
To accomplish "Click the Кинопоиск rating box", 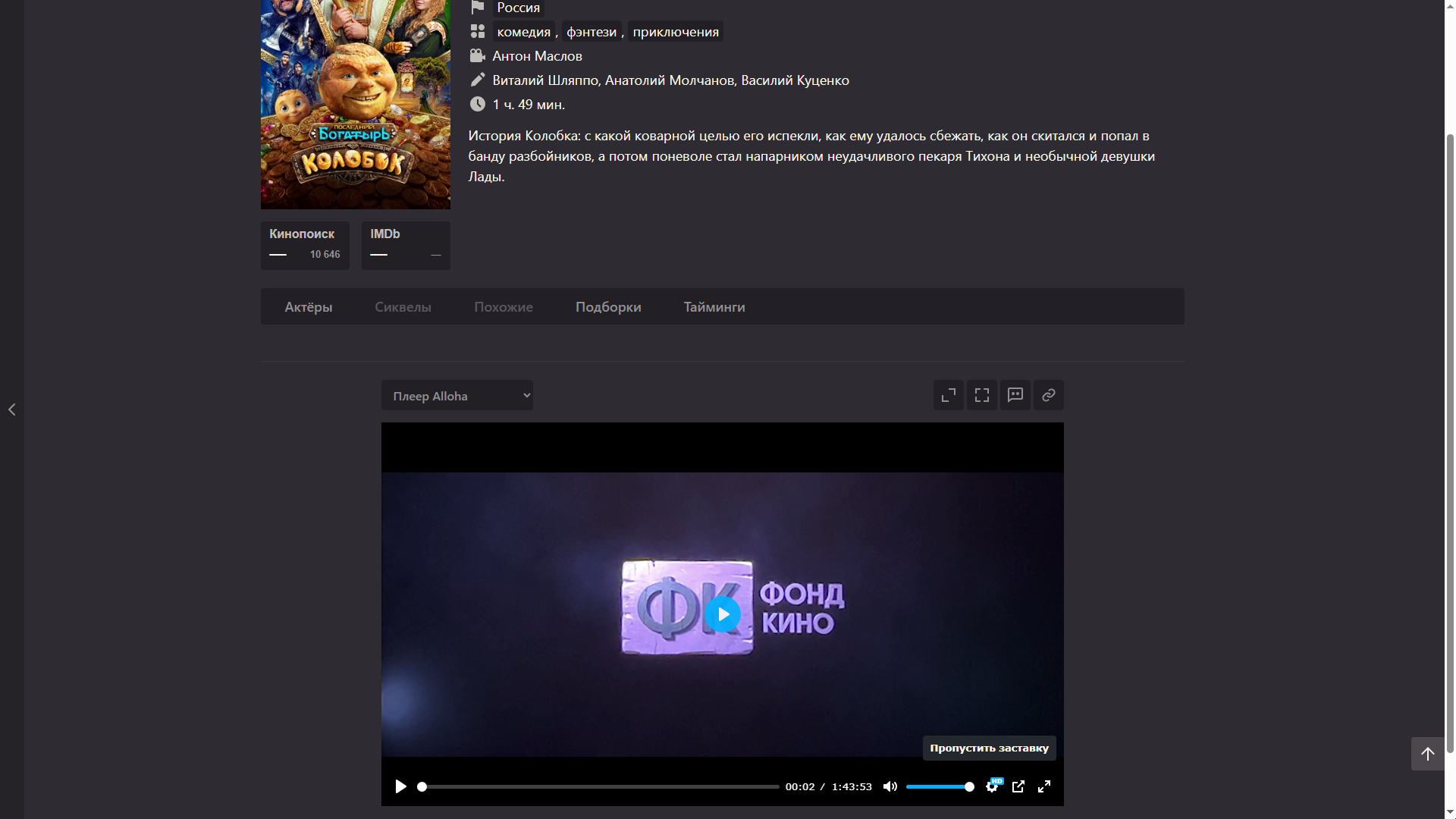I will [x=305, y=246].
